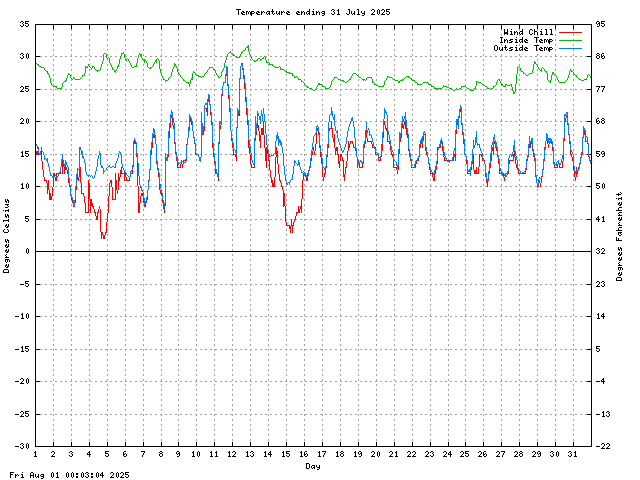This screenshot has height=480, width=640.
Task: Click the 95 value on the Fahrenheit axis
Action: click(600, 24)
